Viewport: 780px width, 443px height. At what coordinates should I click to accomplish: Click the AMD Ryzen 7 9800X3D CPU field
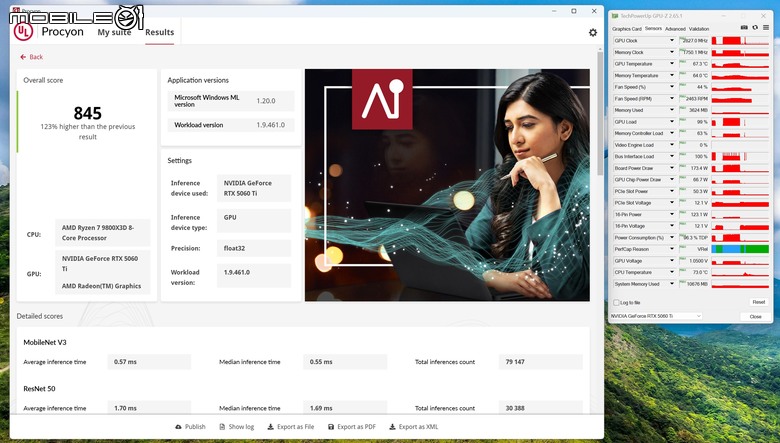point(102,233)
